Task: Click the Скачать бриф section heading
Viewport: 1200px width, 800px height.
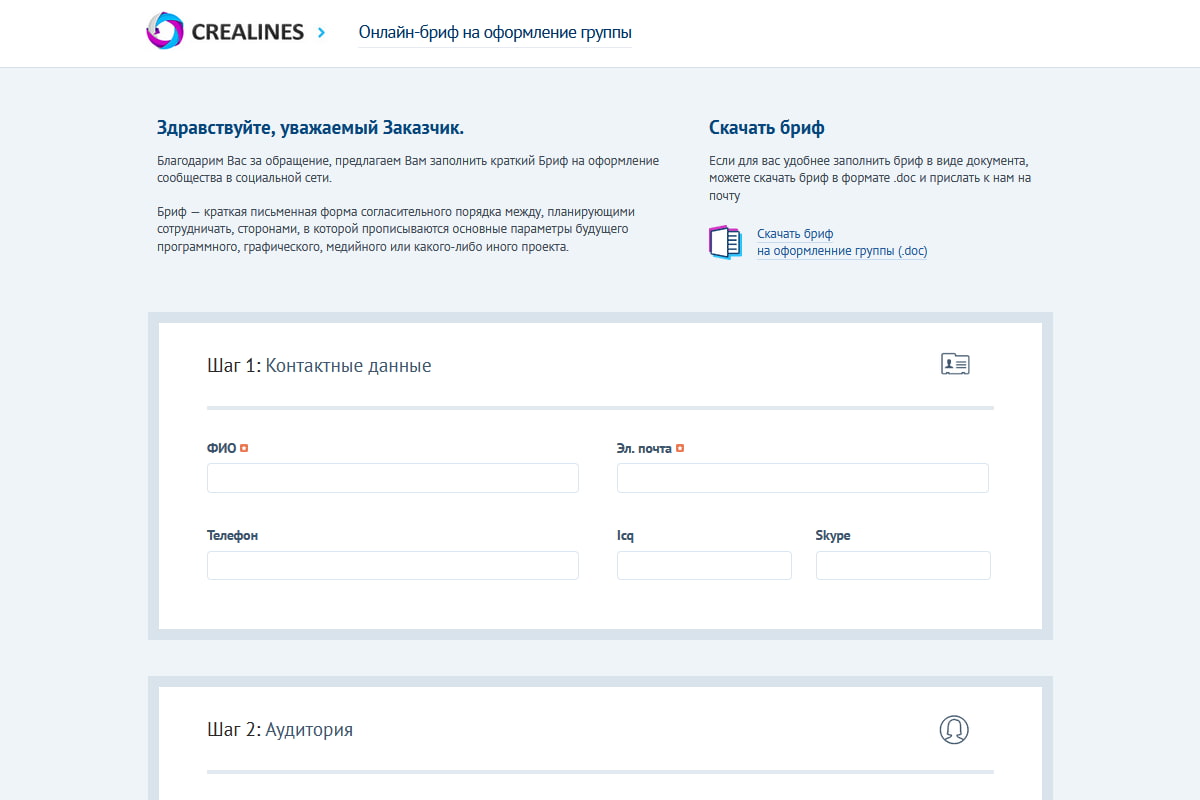Action: tap(766, 128)
